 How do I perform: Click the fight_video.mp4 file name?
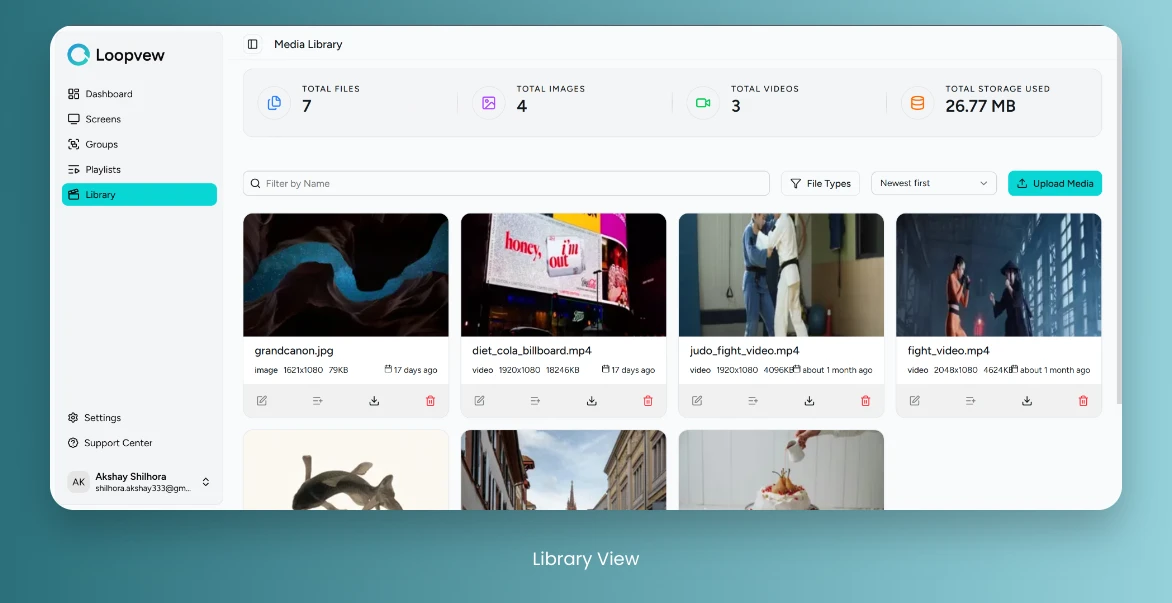tap(949, 350)
